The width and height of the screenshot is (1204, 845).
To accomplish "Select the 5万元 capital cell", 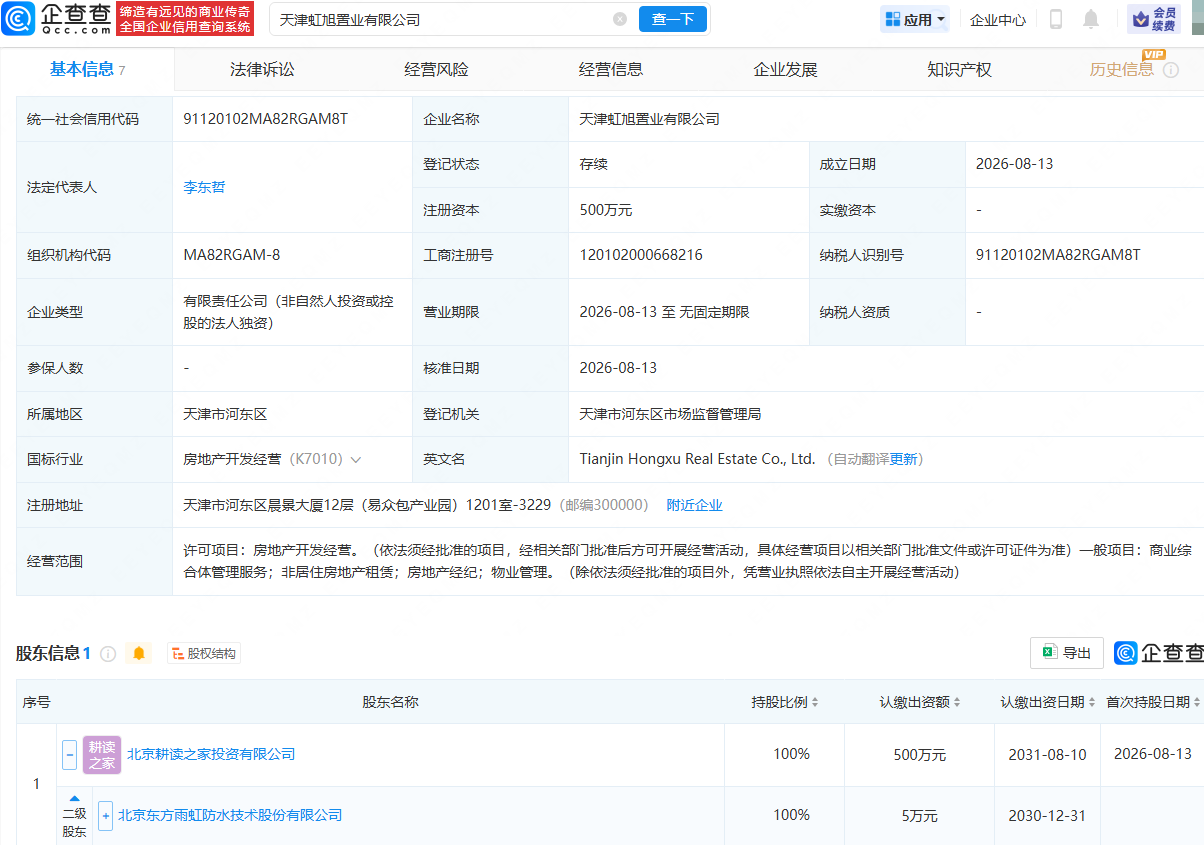I will [919, 815].
